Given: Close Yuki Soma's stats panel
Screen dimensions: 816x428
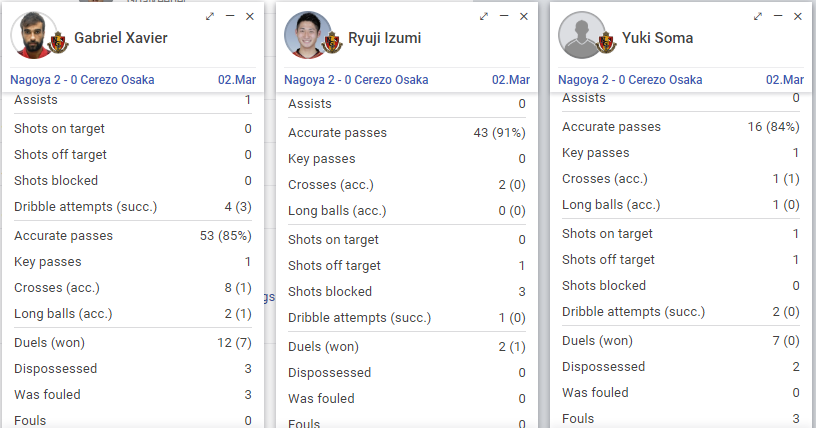Looking at the screenshot, I should point(798,17).
